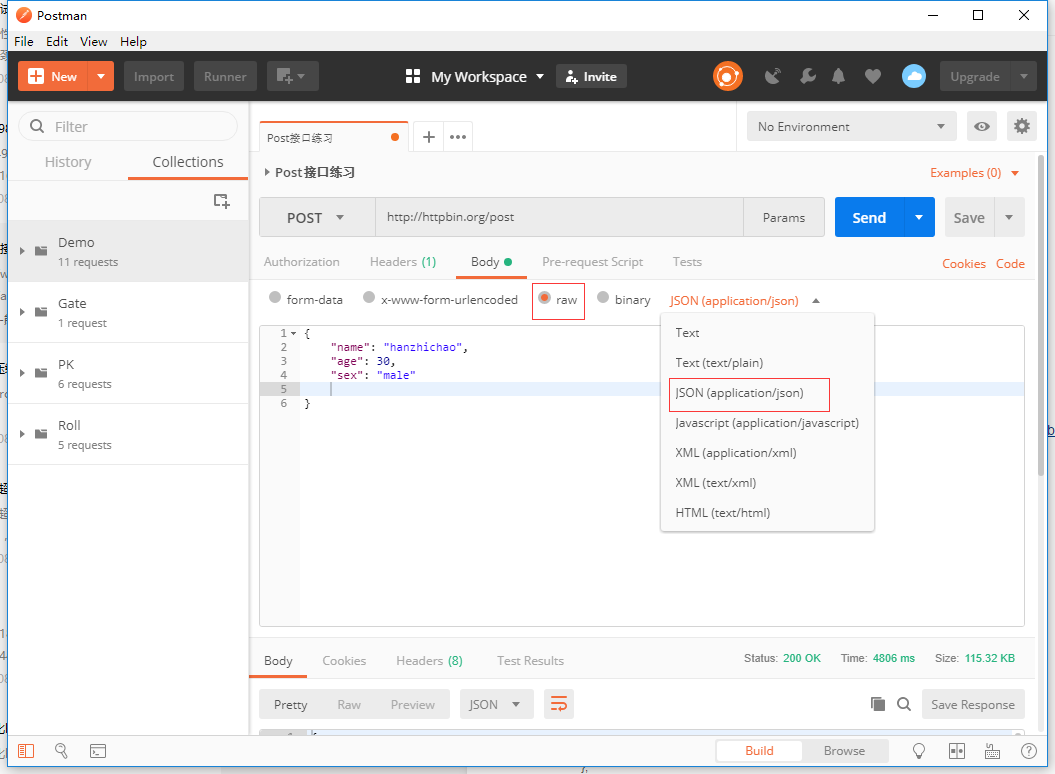Image resolution: width=1055 pixels, height=774 pixels.
Task: Open the Upgrade dropdown arrow
Action: tap(1024, 76)
